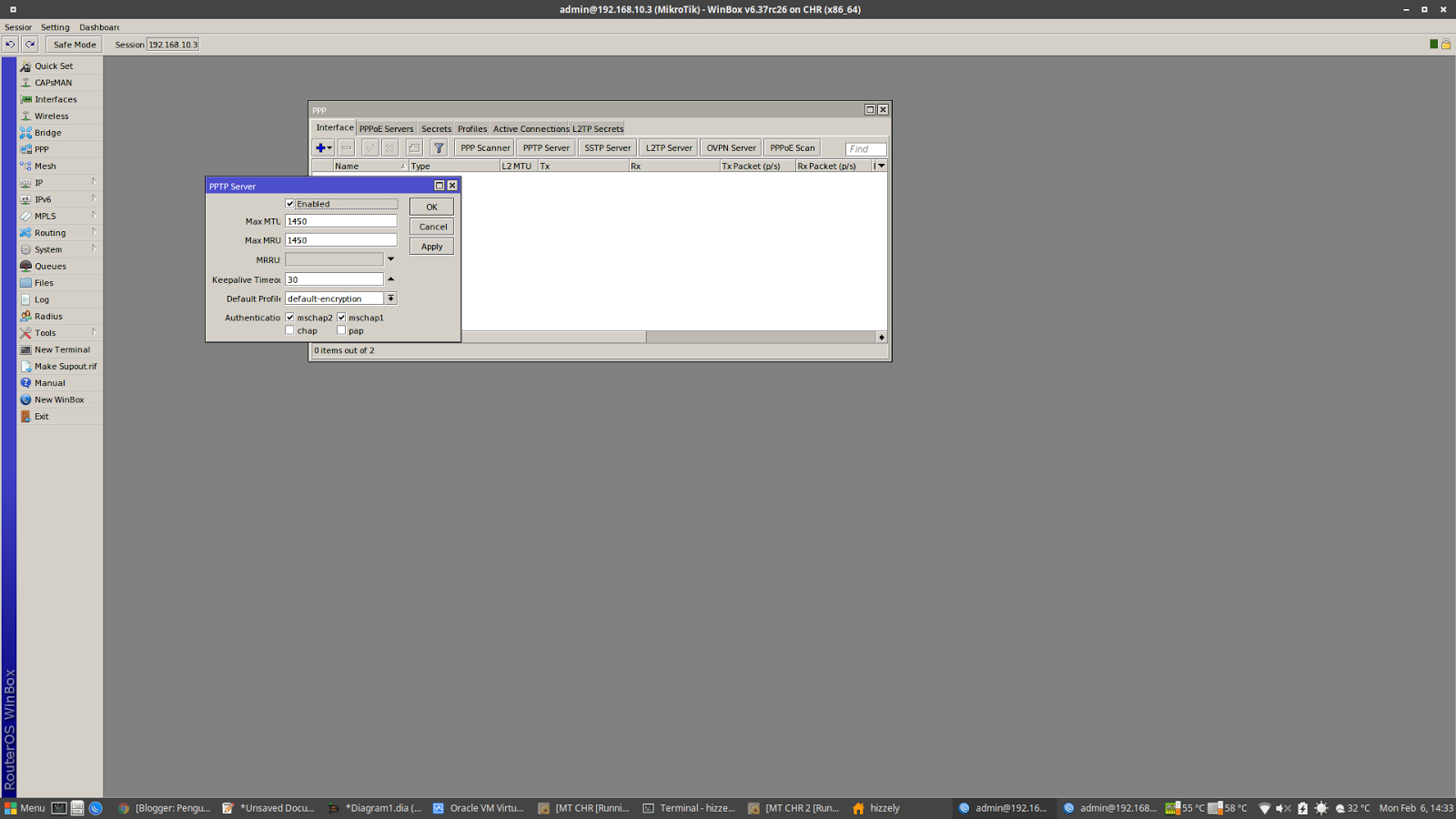This screenshot has height=819, width=1456.
Task: Open Log in sidebar
Action: [60, 299]
